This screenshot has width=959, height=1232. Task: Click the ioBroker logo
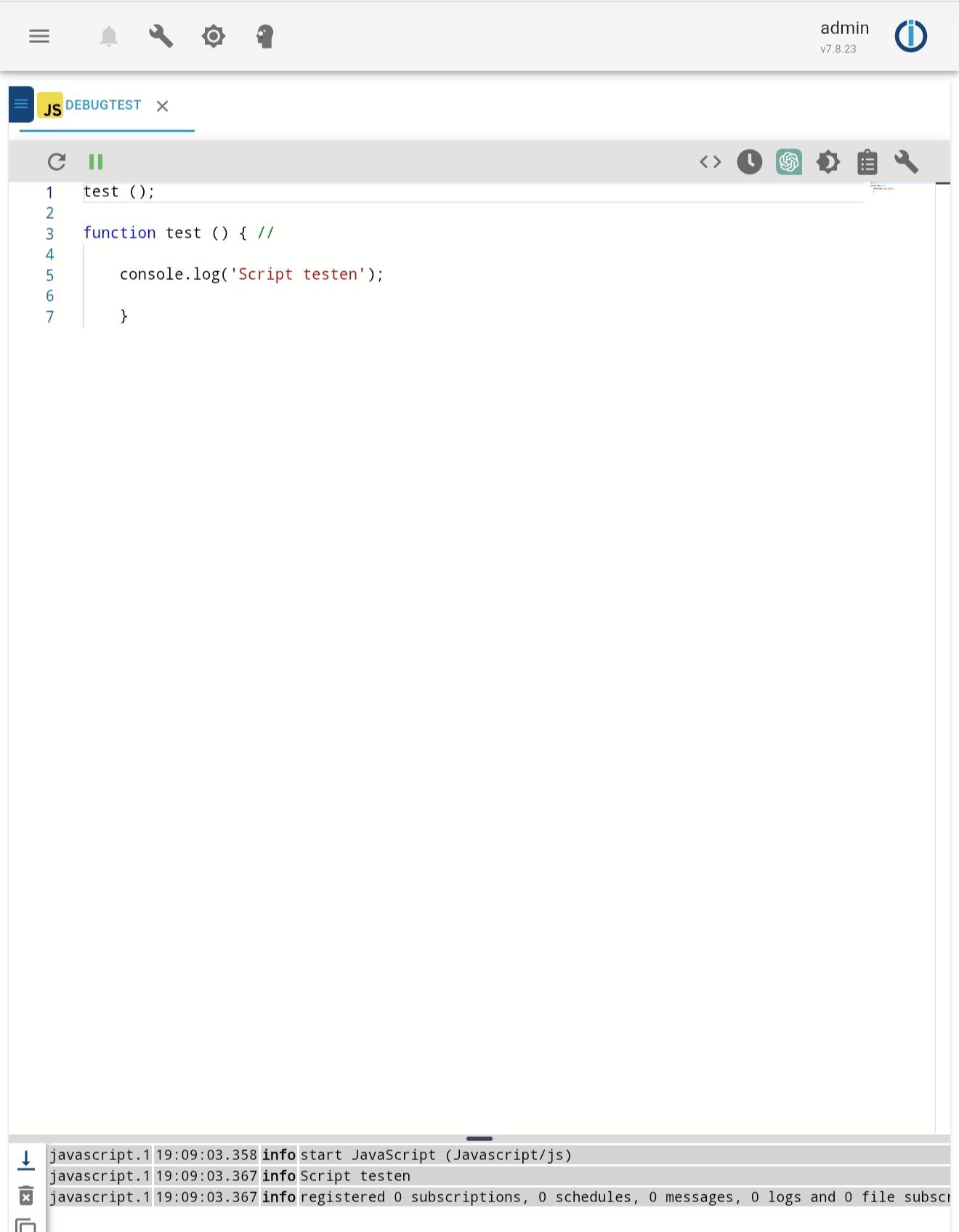911,36
